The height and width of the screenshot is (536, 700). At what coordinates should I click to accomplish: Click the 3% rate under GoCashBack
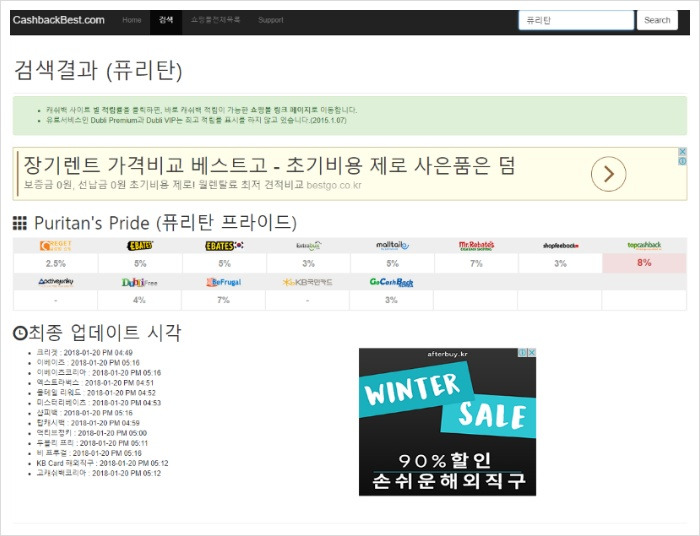[x=391, y=300]
